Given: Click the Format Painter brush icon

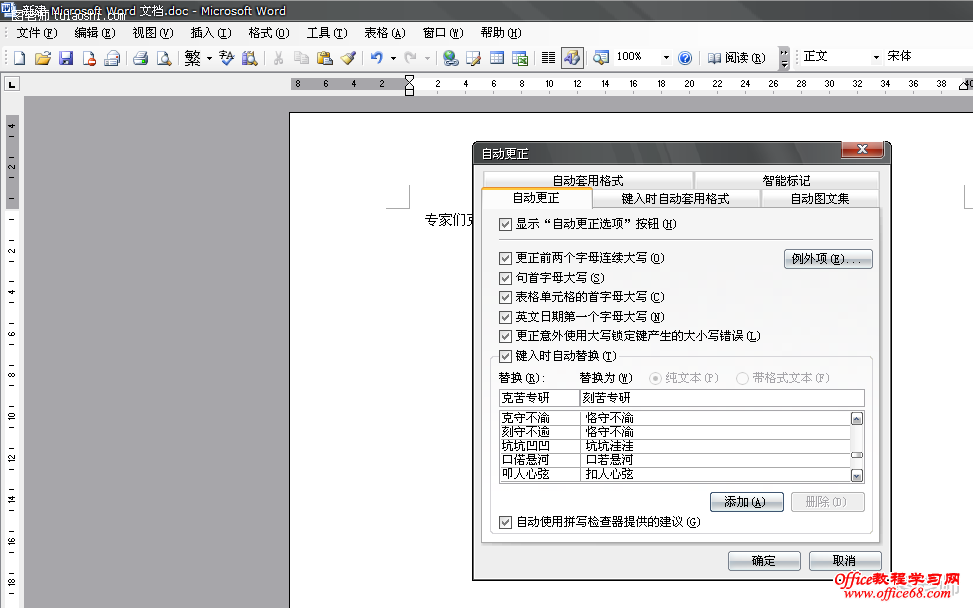Looking at the screenshot, I should coord(347,58).
